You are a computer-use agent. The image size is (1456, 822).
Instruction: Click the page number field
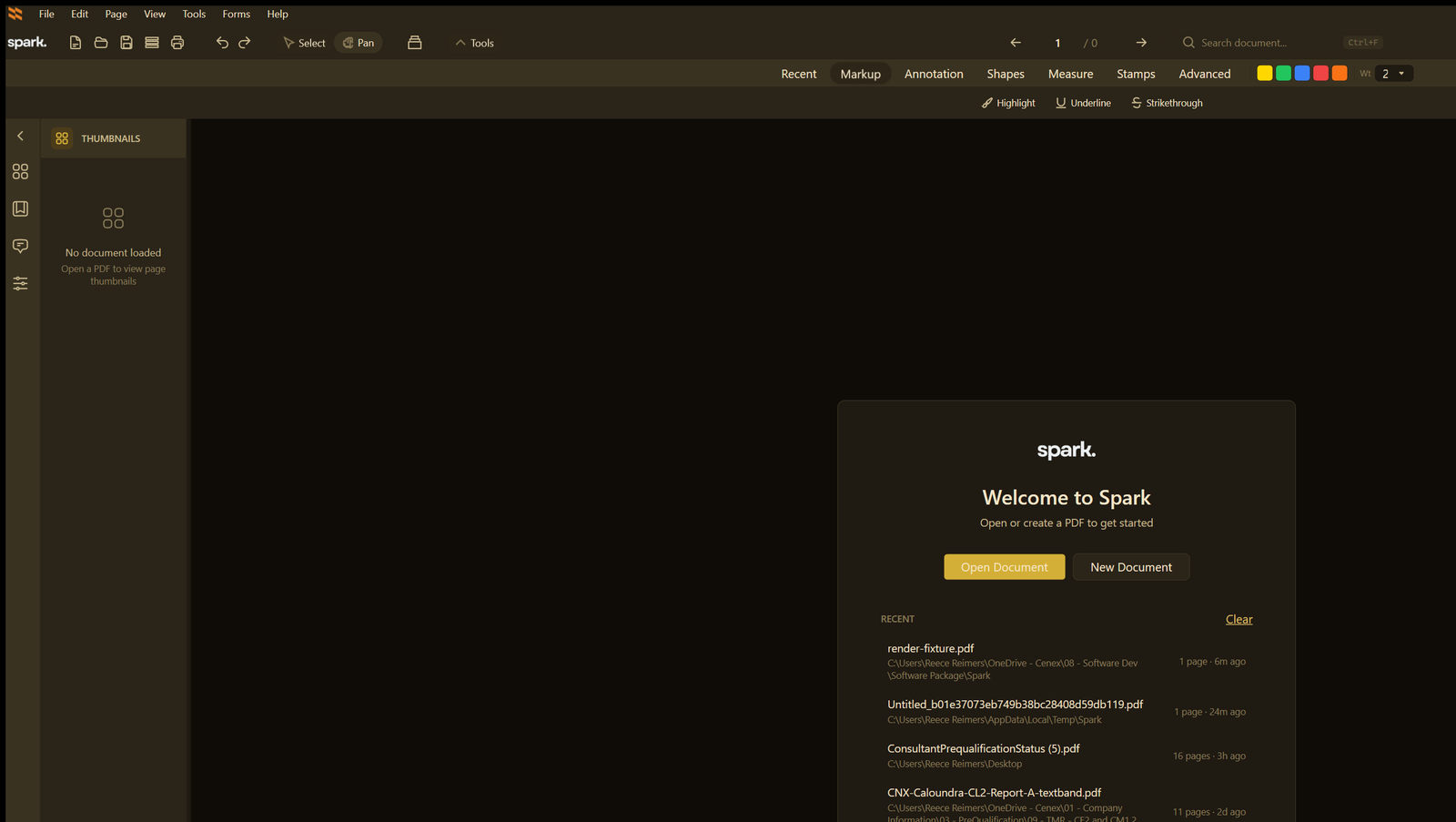[x=1057, y=43]
